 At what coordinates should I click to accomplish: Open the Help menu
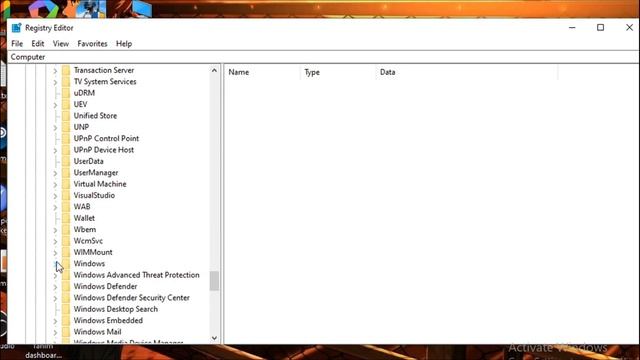(x=124, y=44)
